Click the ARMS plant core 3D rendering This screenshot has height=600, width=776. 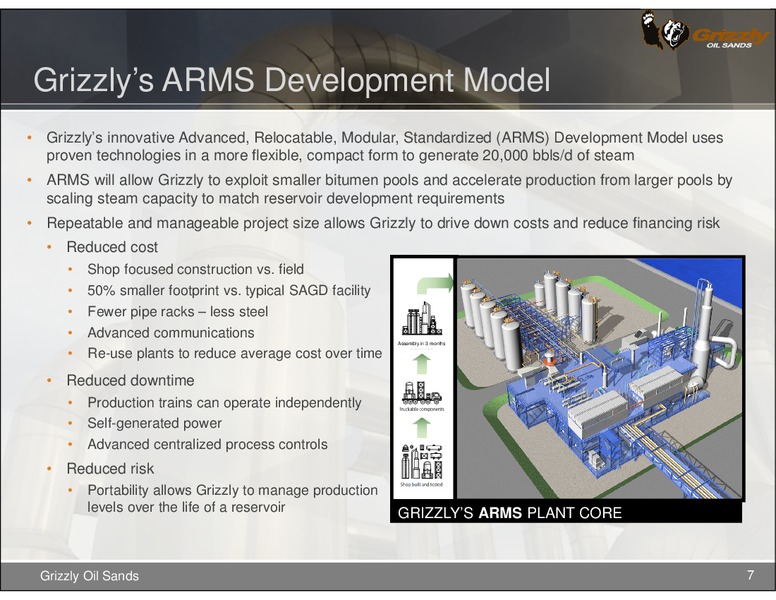pos(599,378)
